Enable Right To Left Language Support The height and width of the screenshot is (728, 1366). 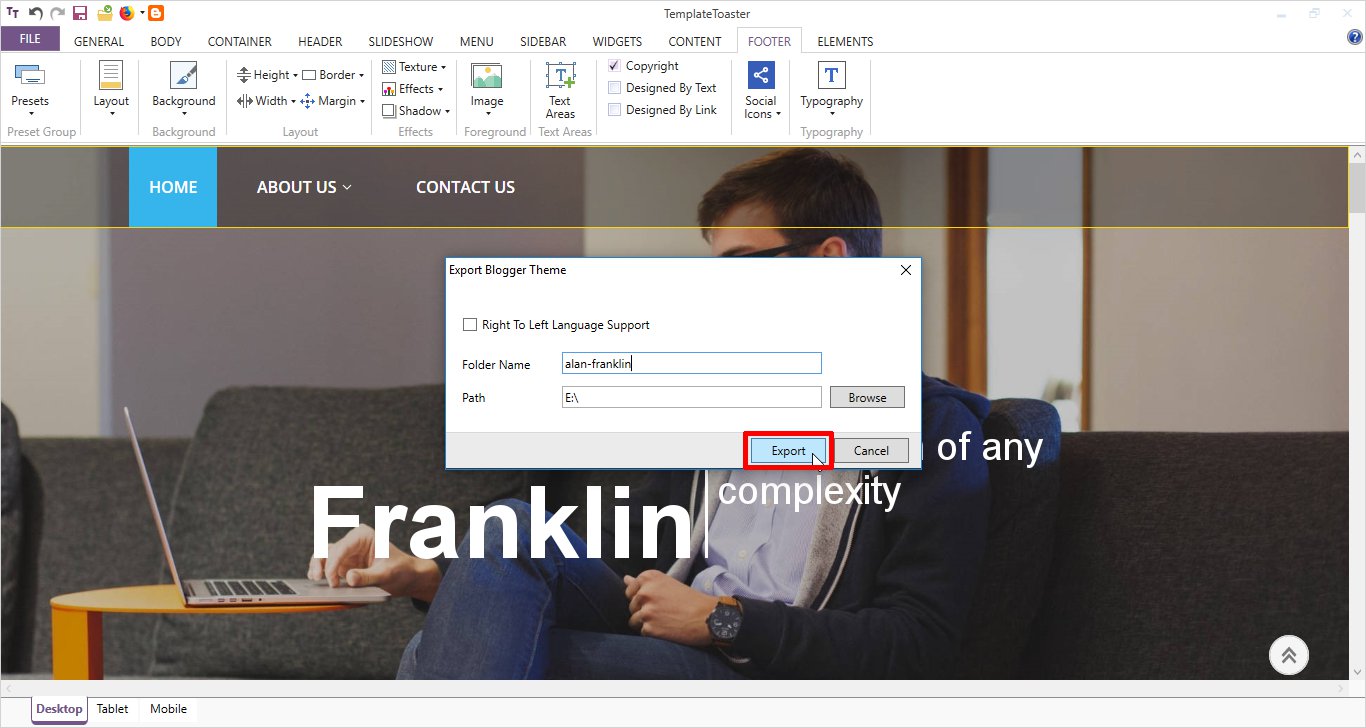[x=470, y=325]
